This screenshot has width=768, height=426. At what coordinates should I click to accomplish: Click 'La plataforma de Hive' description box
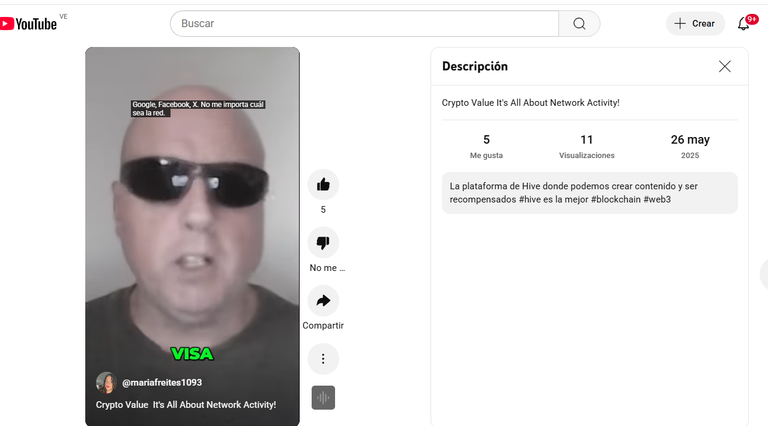tap(590, 193)
